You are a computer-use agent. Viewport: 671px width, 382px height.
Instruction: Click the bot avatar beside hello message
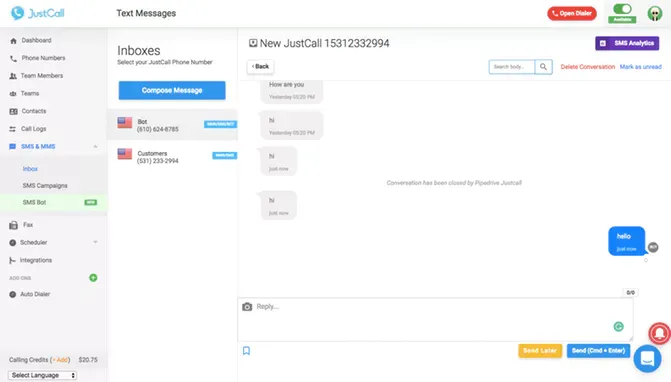pyautogui.click(x=653, y=247)
